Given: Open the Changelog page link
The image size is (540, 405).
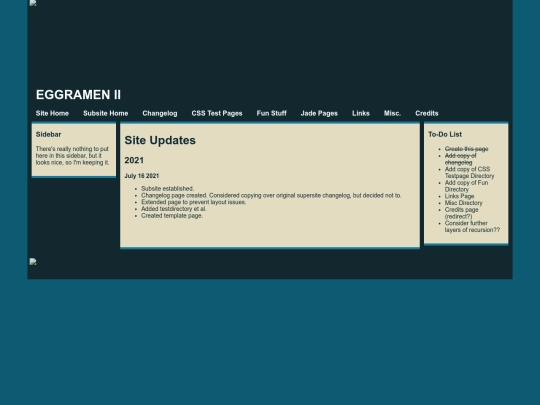Looking at the screenshot, I should tap(160, 113).
